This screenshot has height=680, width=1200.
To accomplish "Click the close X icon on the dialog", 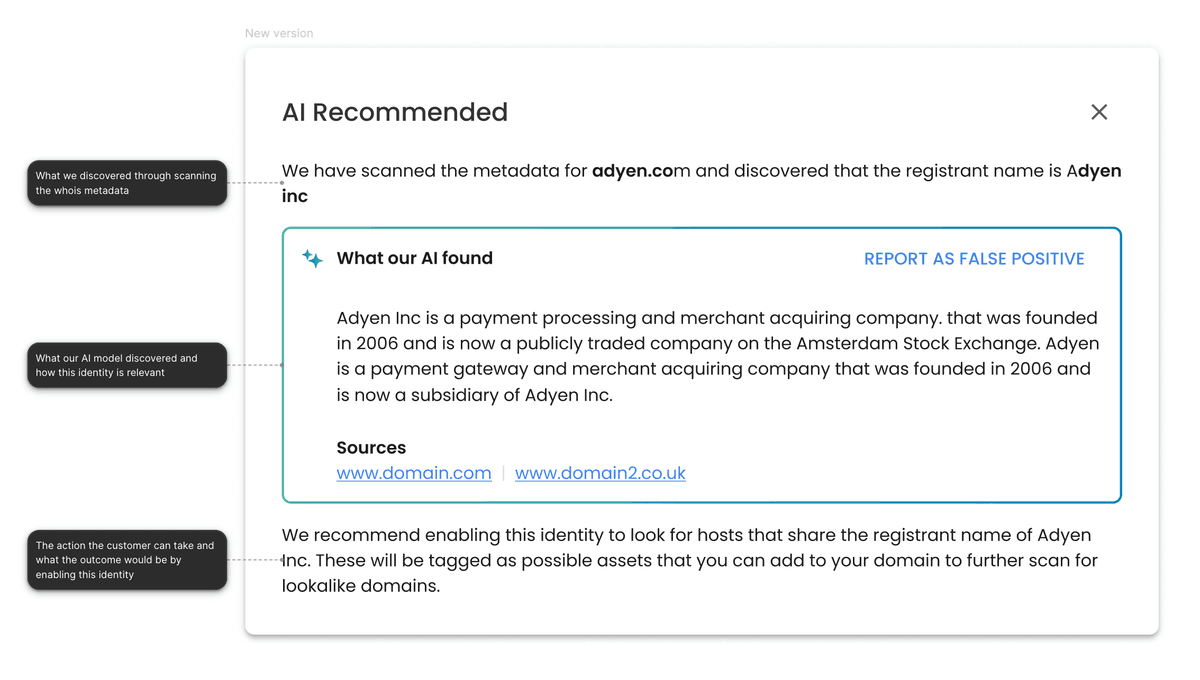I will coord(1099,112).
